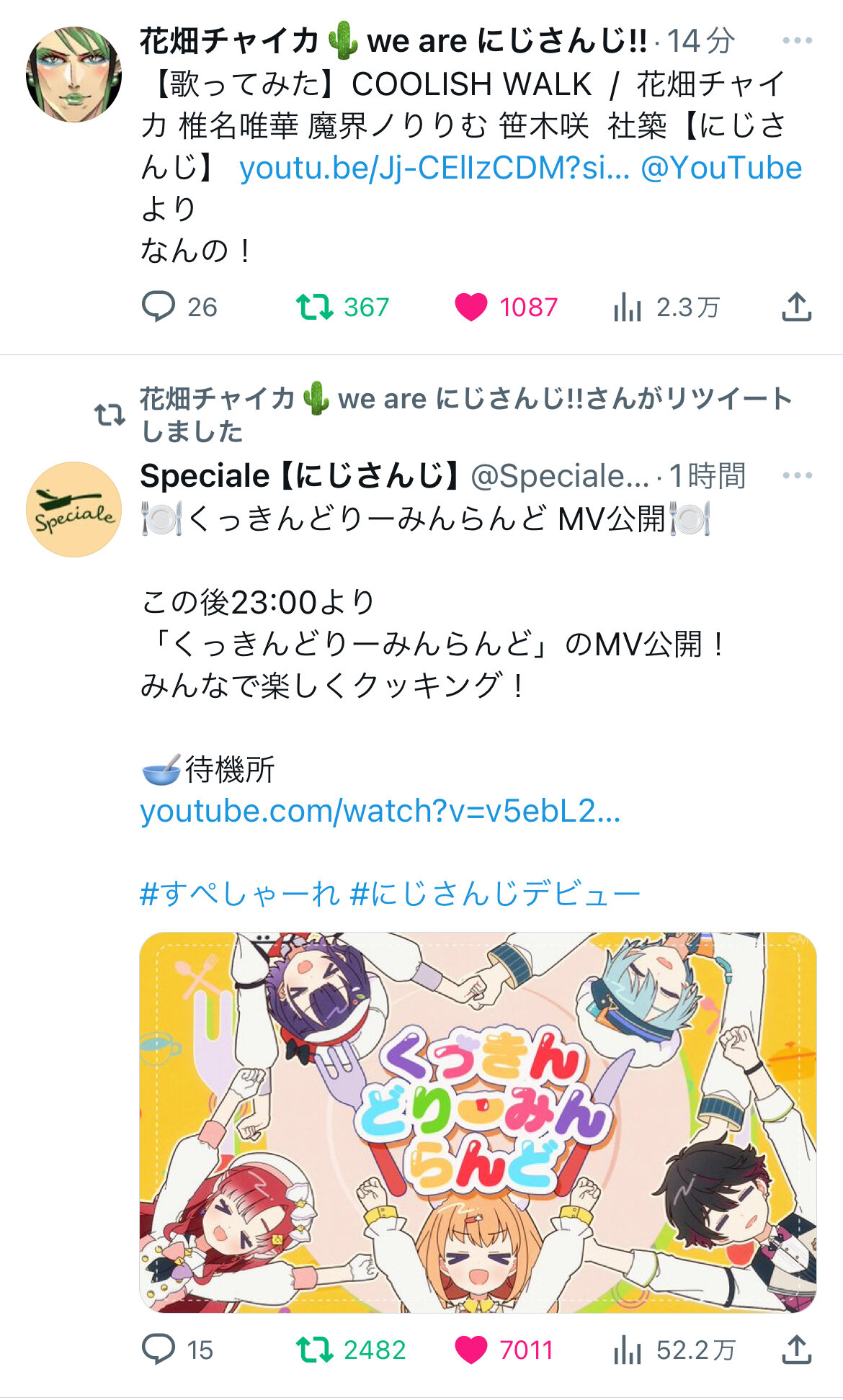Open the youtu.be/Jj-CEIlzCDM link
This screenshot has width=843, height=1400.
point(434,168)
